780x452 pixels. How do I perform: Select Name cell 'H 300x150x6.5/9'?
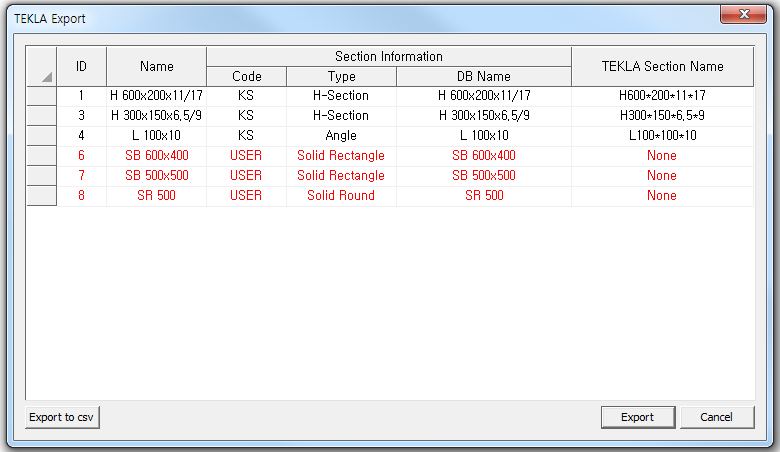click(x=157, y=116)
